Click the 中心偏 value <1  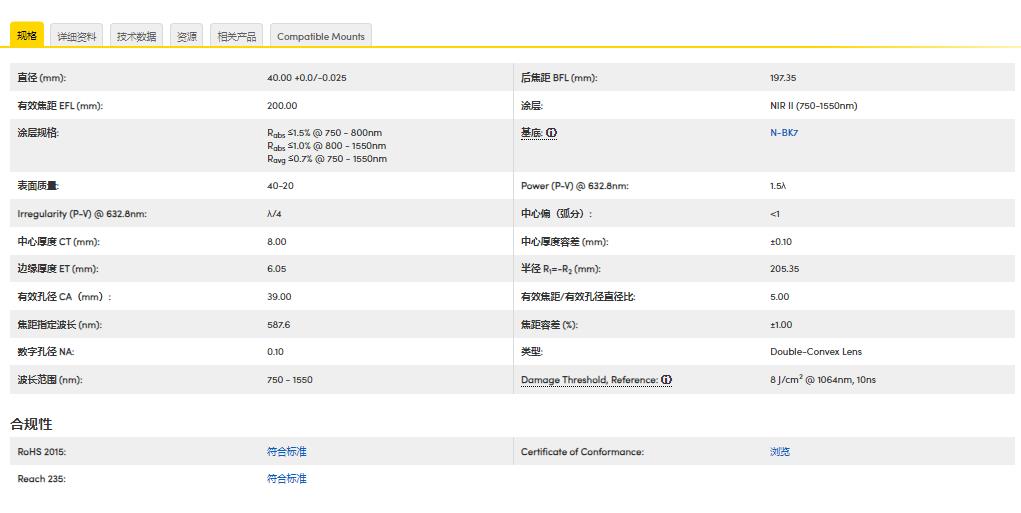click(774, 214)
